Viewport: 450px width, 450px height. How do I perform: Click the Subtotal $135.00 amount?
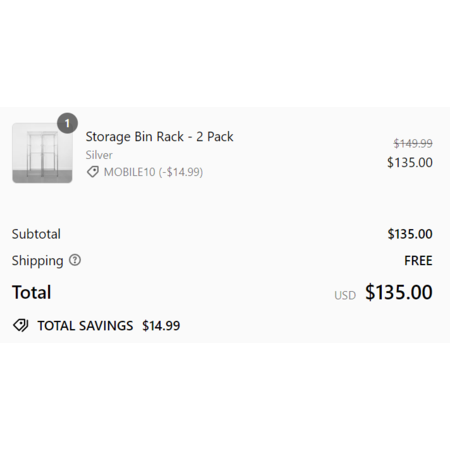pyautogui.click(x=410, y=234)
